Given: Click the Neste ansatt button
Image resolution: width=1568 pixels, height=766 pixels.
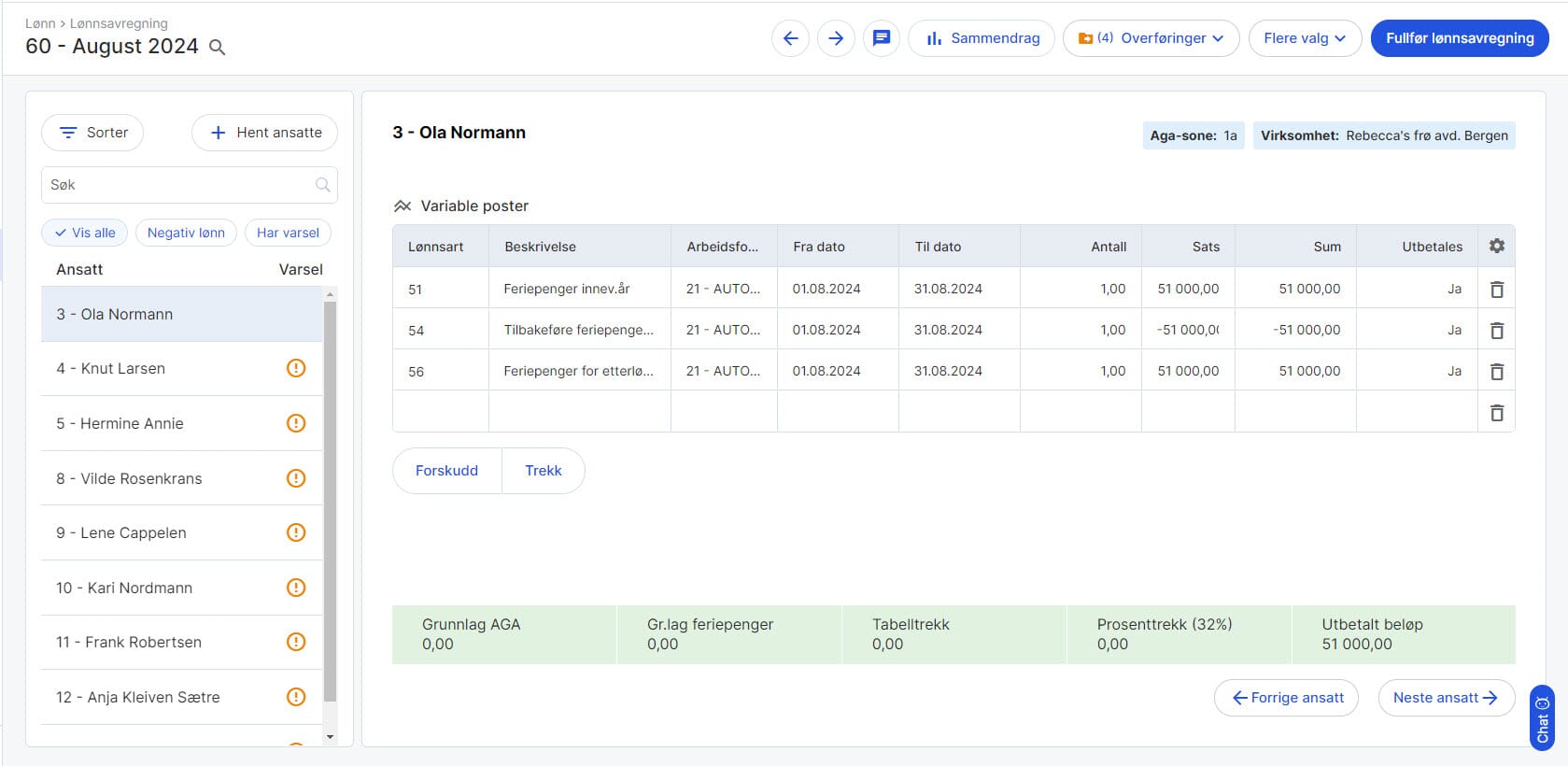Looking at the screenshot, I should click(1445, 698).
